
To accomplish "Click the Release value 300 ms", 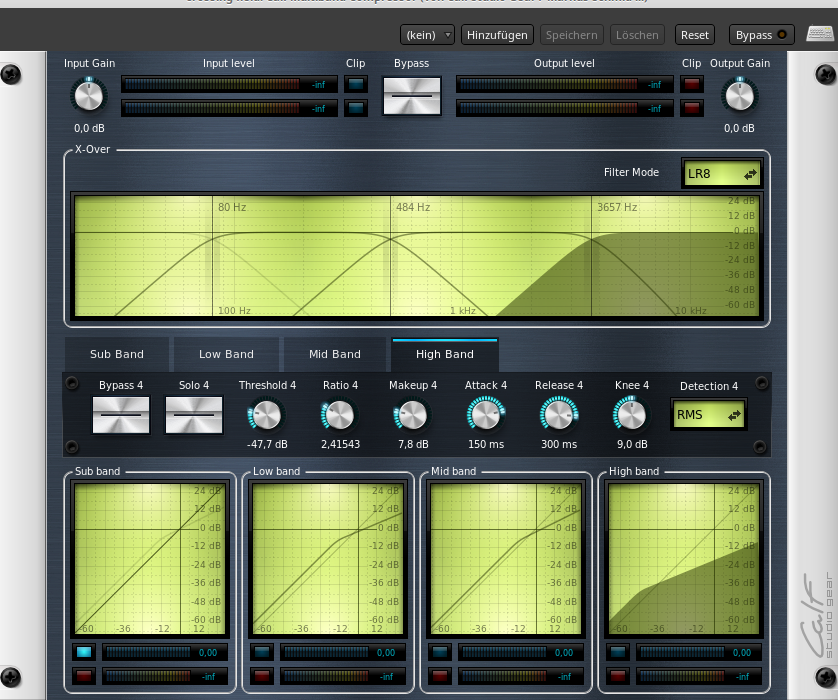I will [559, 444].
